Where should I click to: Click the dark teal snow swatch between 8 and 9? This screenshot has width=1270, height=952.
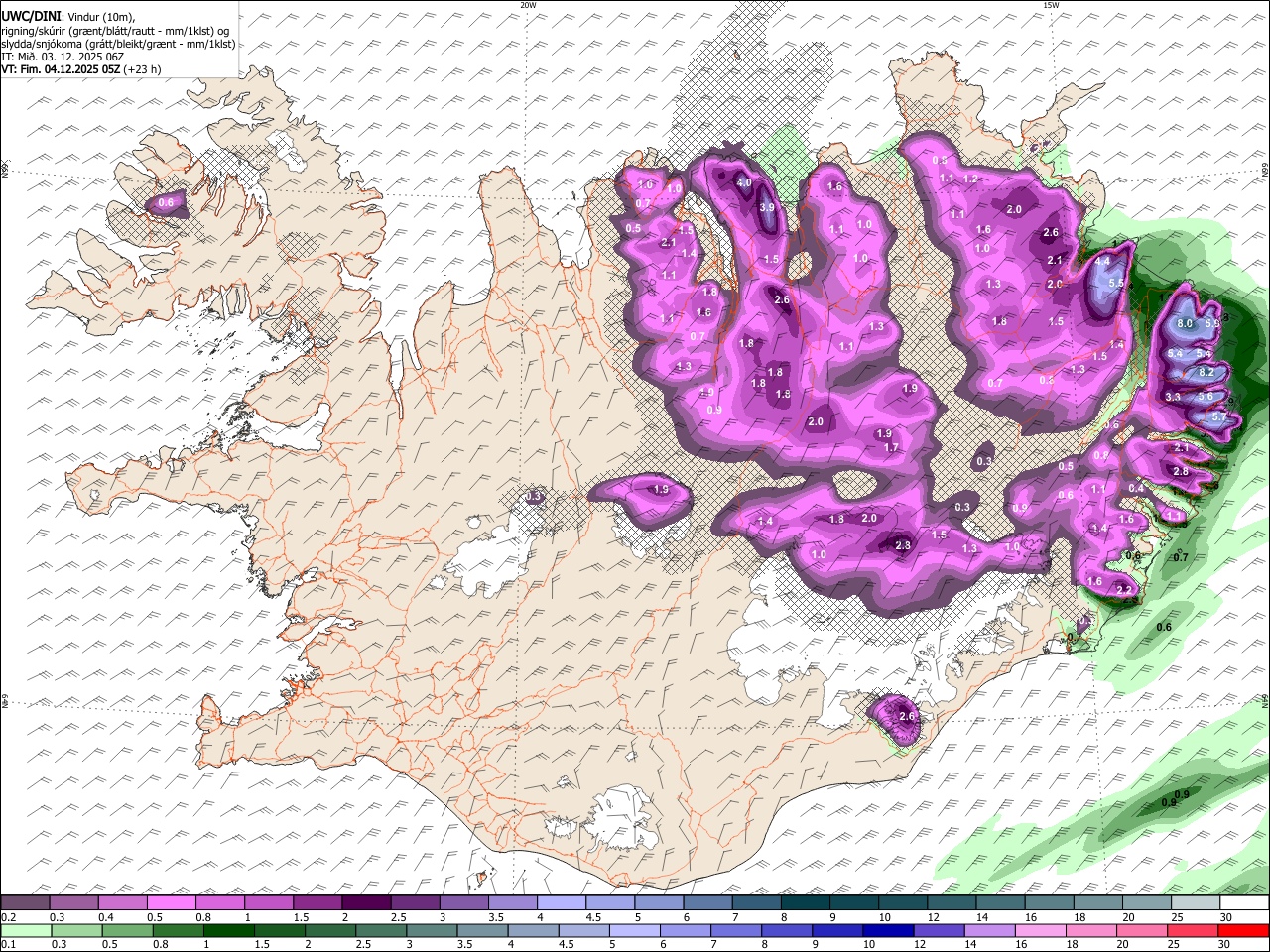tap(804, 903)
